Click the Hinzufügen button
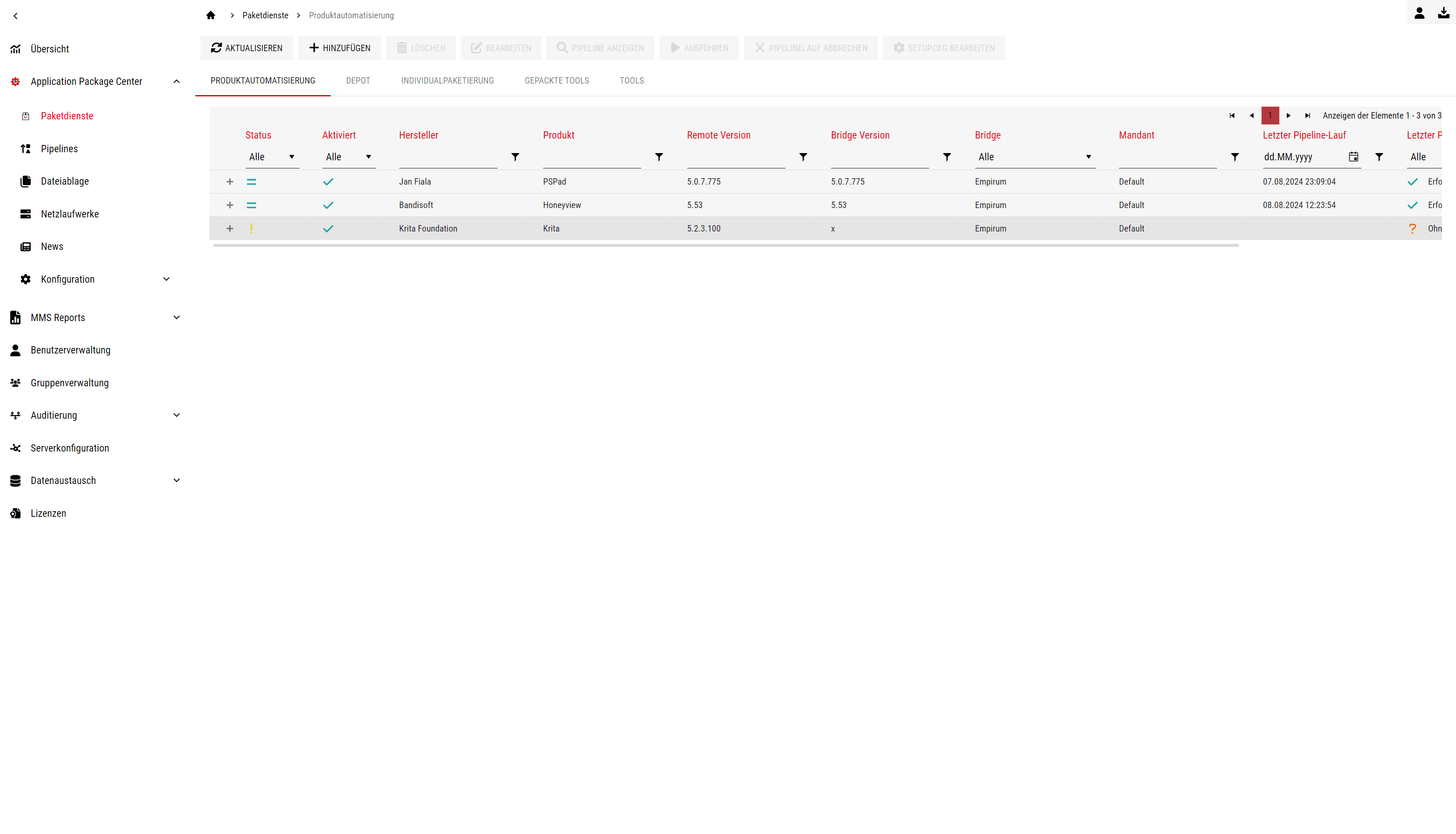 [339, 48]
